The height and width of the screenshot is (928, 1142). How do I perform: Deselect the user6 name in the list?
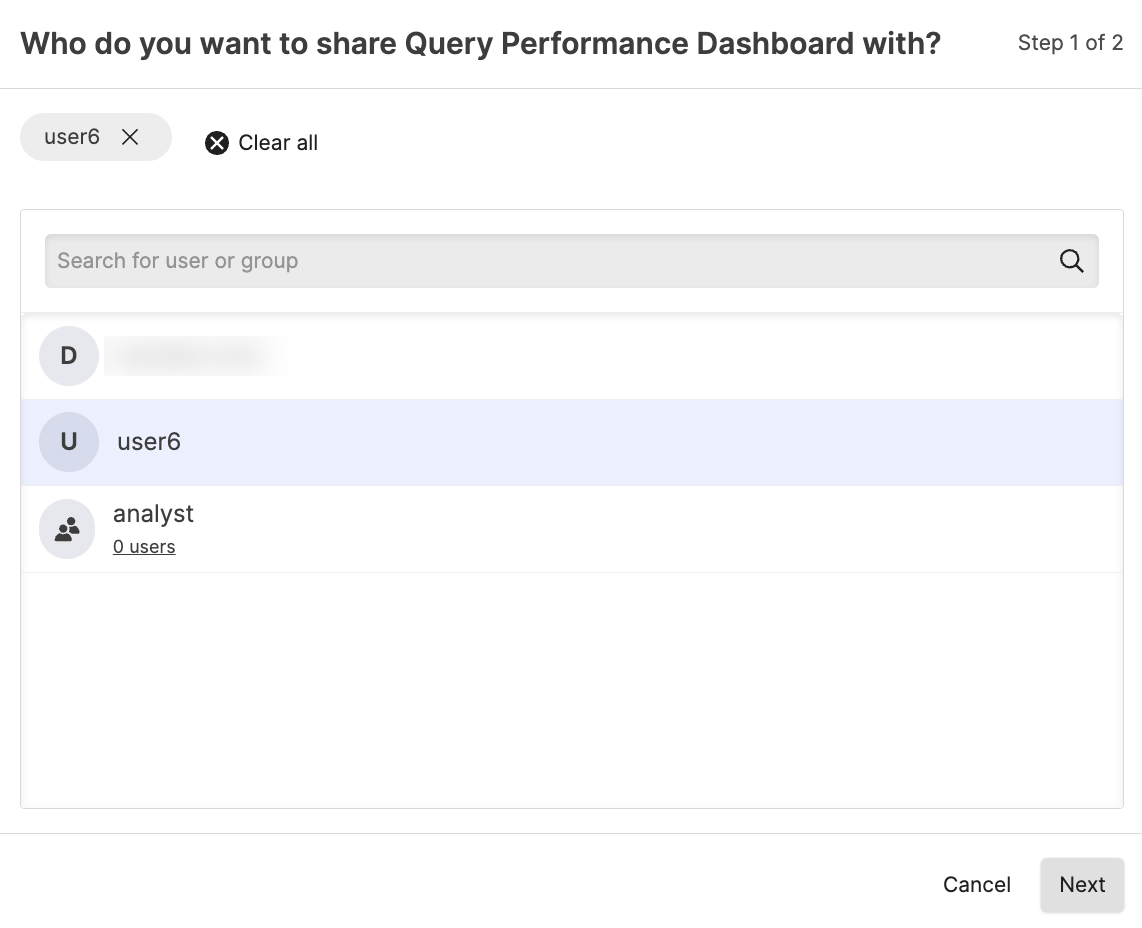click(149, 442)
